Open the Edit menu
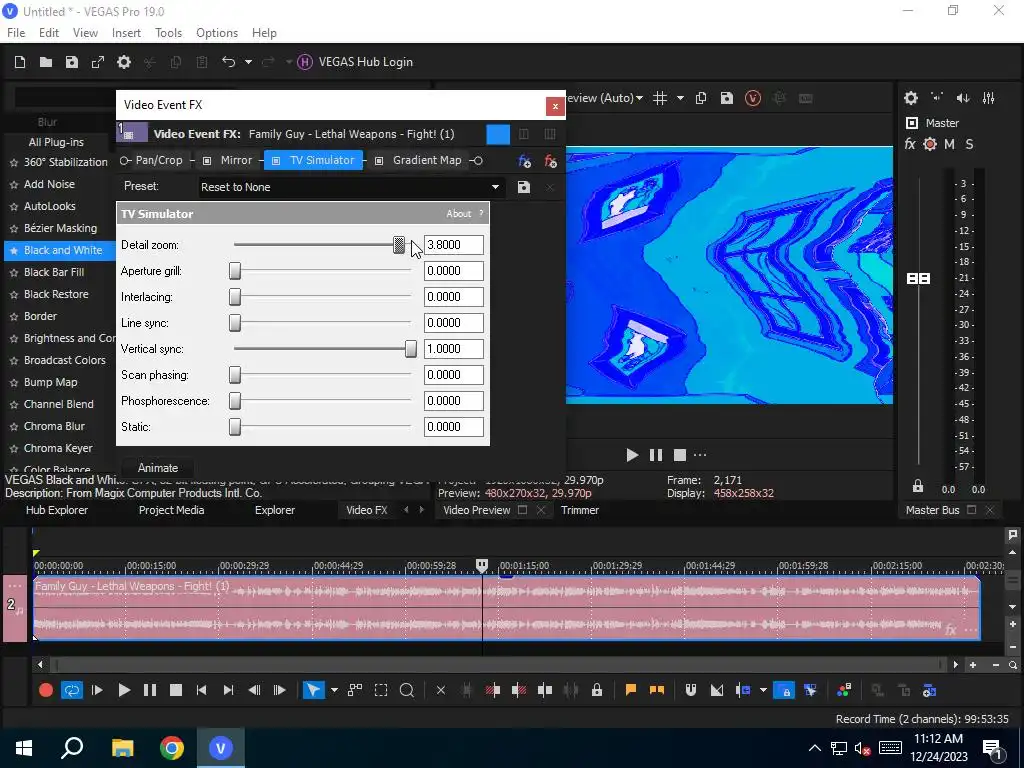 click(x=49, y=33)
